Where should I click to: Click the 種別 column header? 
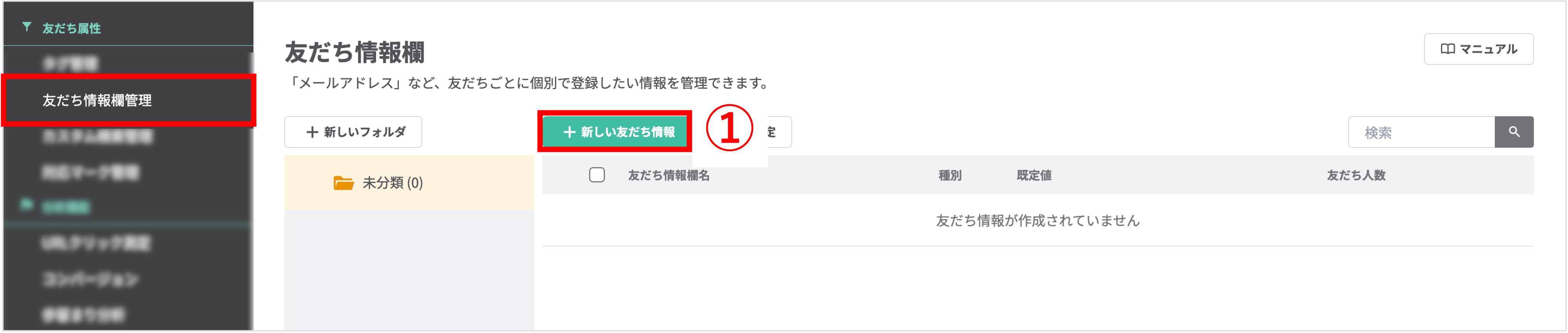949,176
